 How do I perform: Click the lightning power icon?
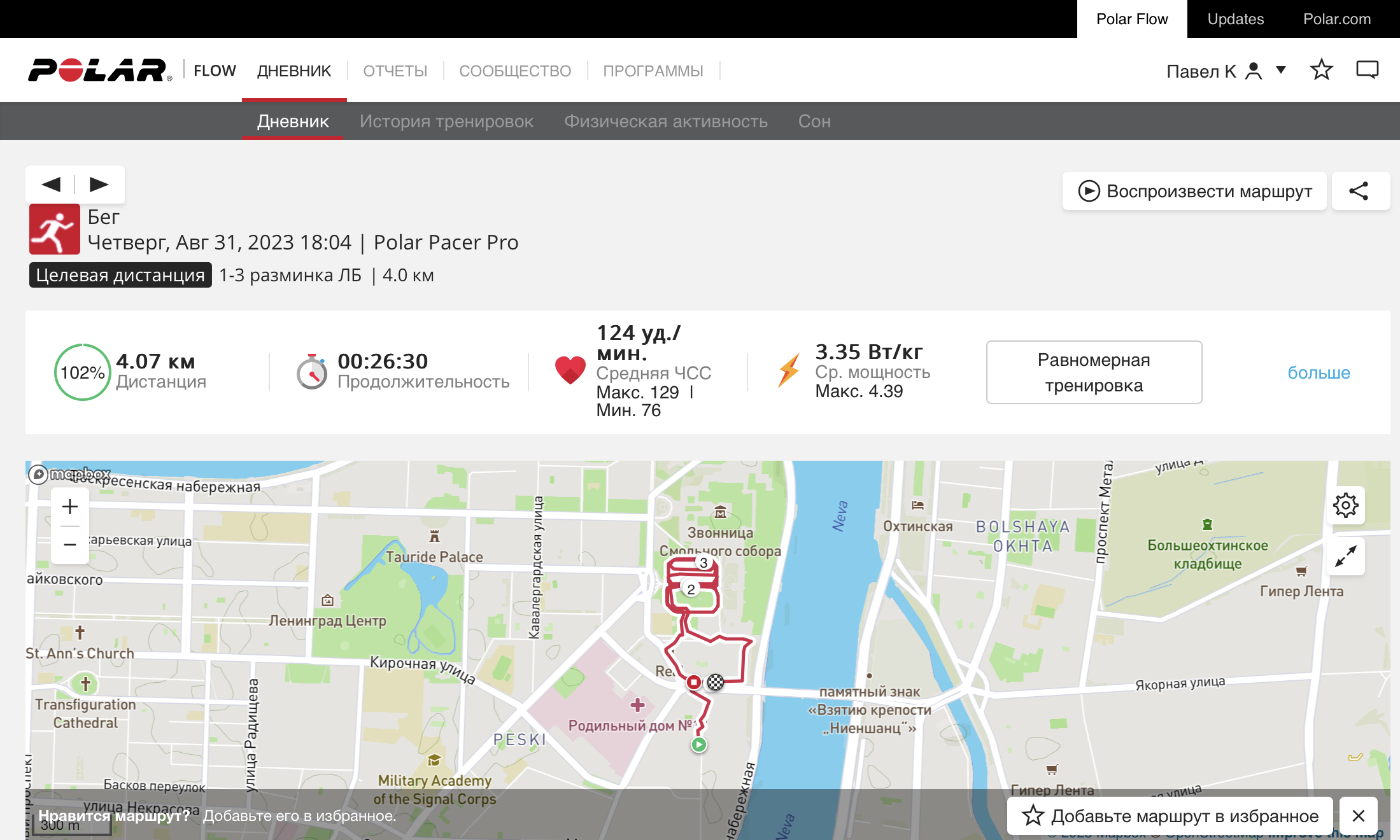coord(789,370)
